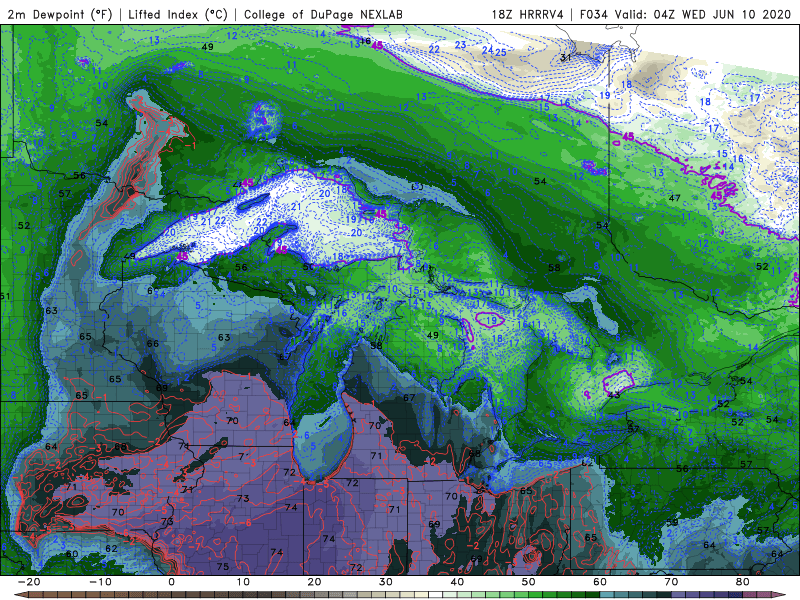Viewport: 800px width, 600px height.
Task: Click the '30' tick label on color scale
Action: click(386, 582)
